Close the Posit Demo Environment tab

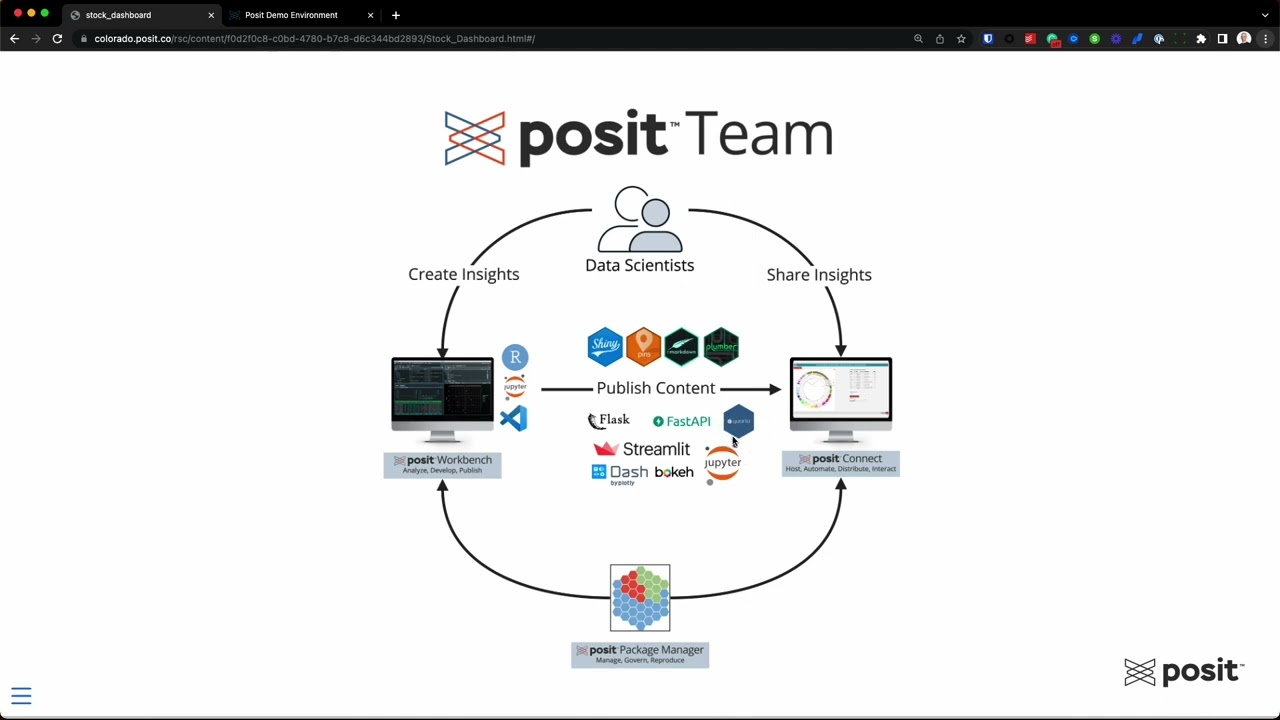[x=370, y=15]
